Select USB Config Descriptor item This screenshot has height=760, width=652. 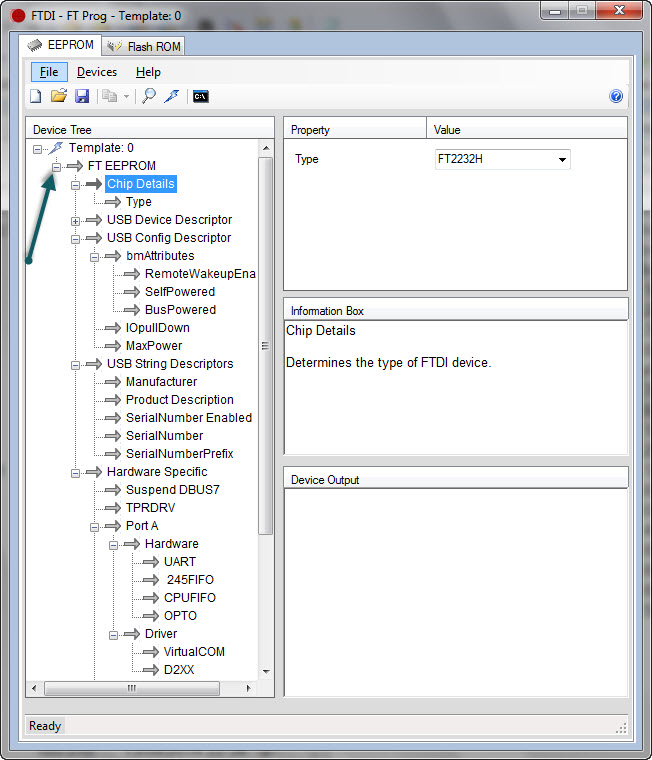click(169, 238)
